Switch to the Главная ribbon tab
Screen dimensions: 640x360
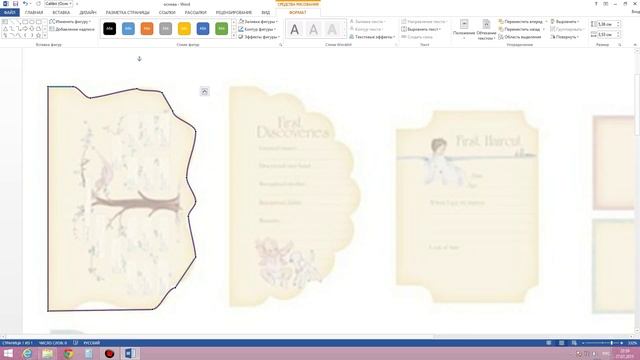coord(34,13)
